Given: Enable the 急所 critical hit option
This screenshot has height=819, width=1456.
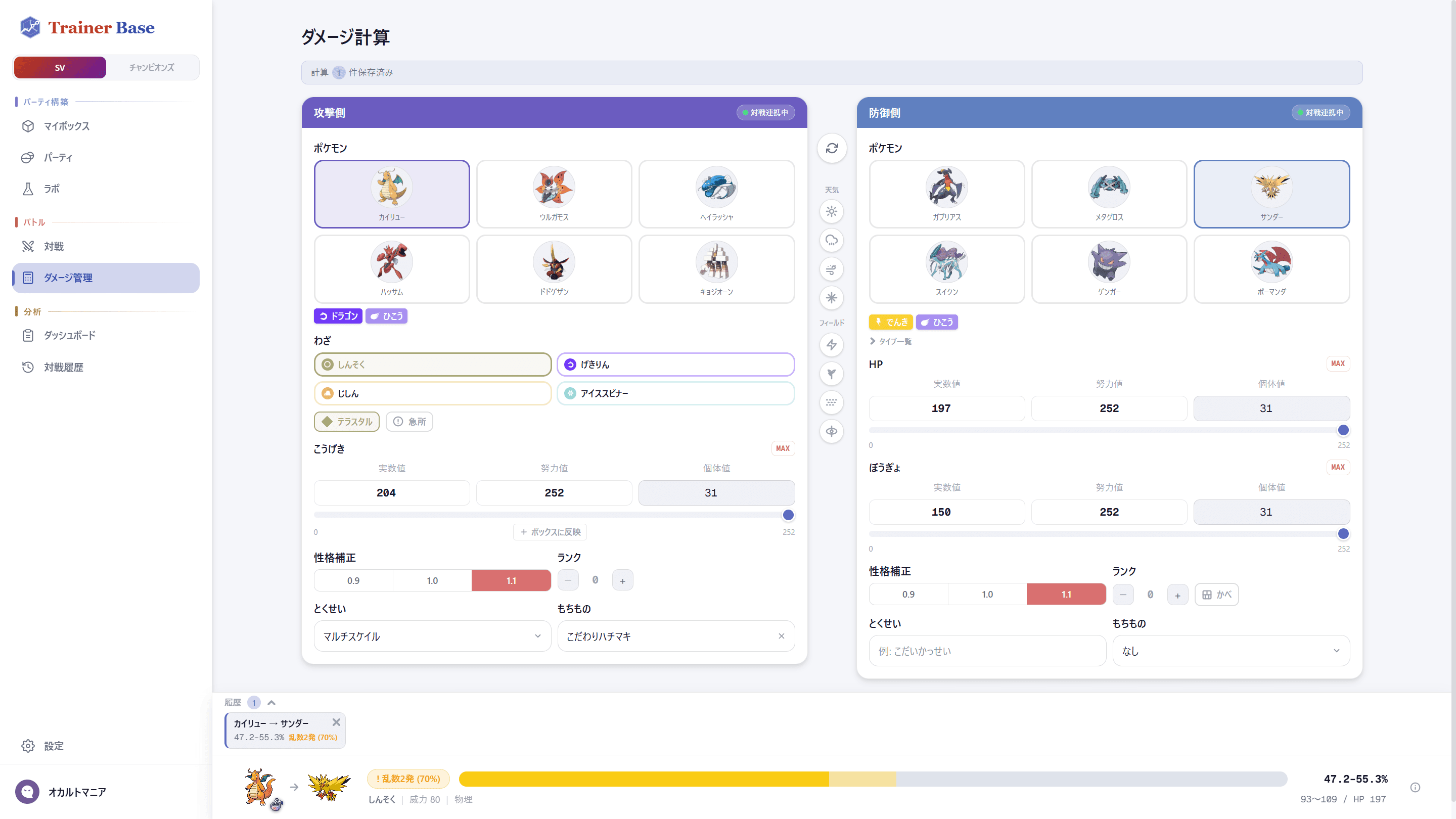Looking at the screenshot, I should coord(409,422).
